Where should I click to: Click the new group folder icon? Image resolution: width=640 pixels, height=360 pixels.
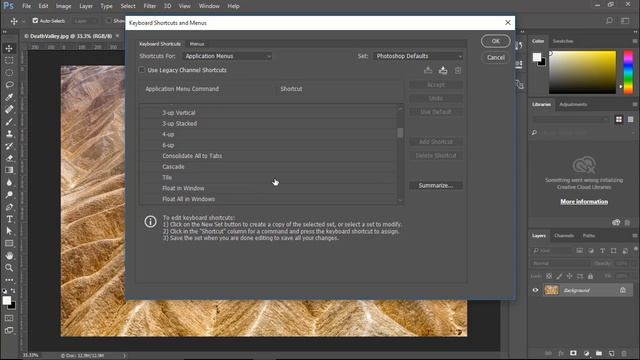599,353
